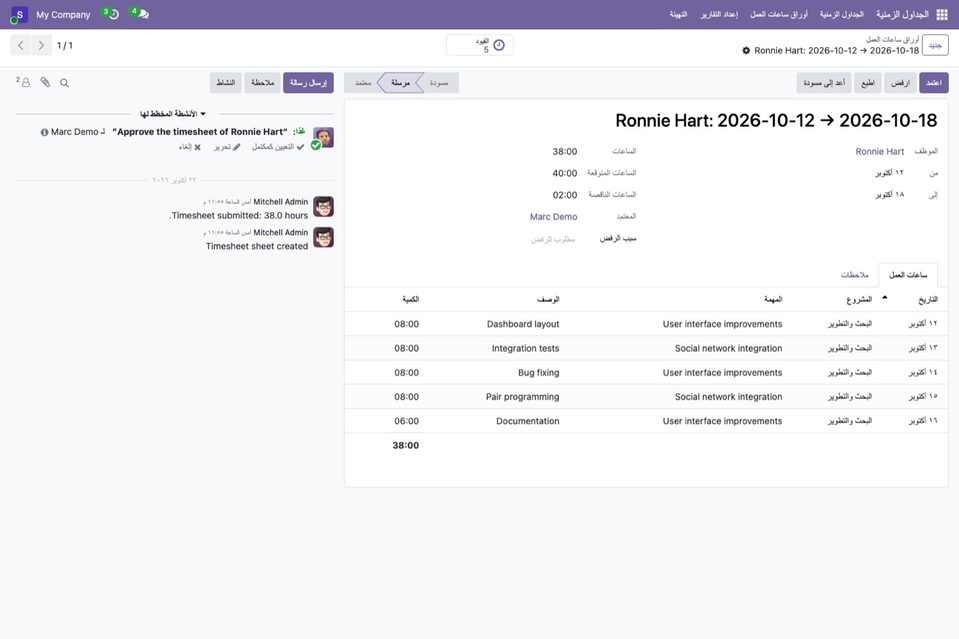This screenshot has height=639, width=959.
Task: Sort by the التاريخ column header
Action: (x=928, y=300)
